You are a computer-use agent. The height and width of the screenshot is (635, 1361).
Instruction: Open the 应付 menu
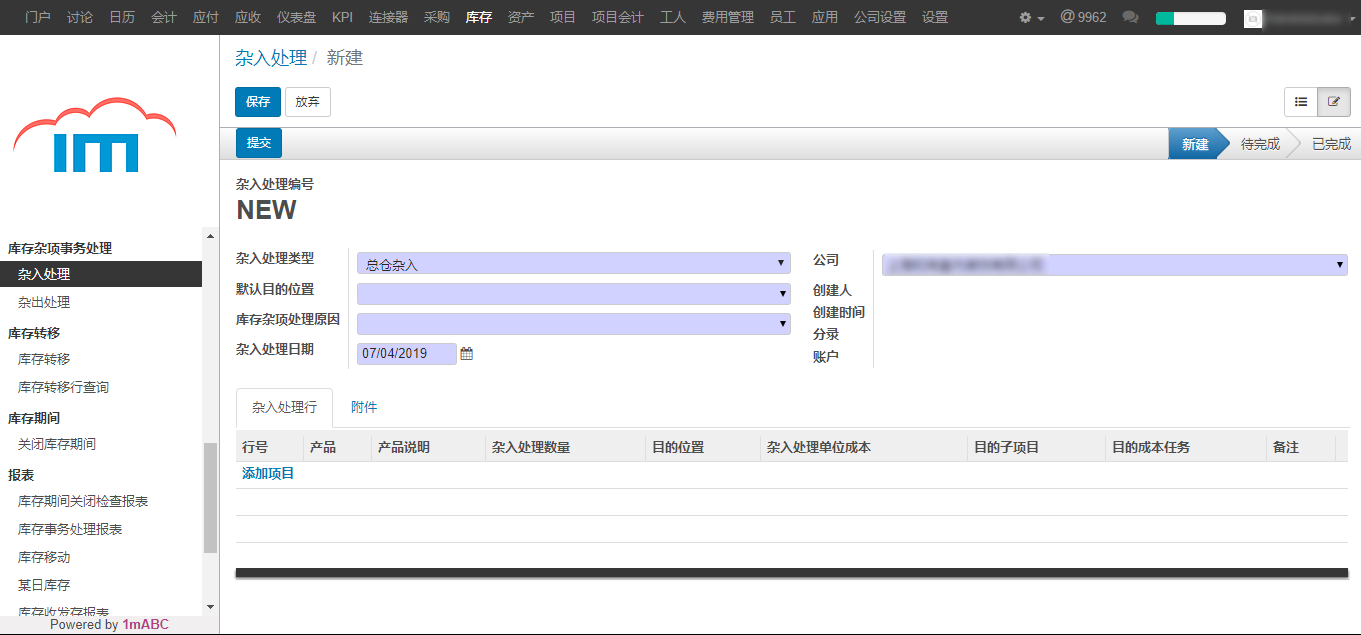coord(206,17)
